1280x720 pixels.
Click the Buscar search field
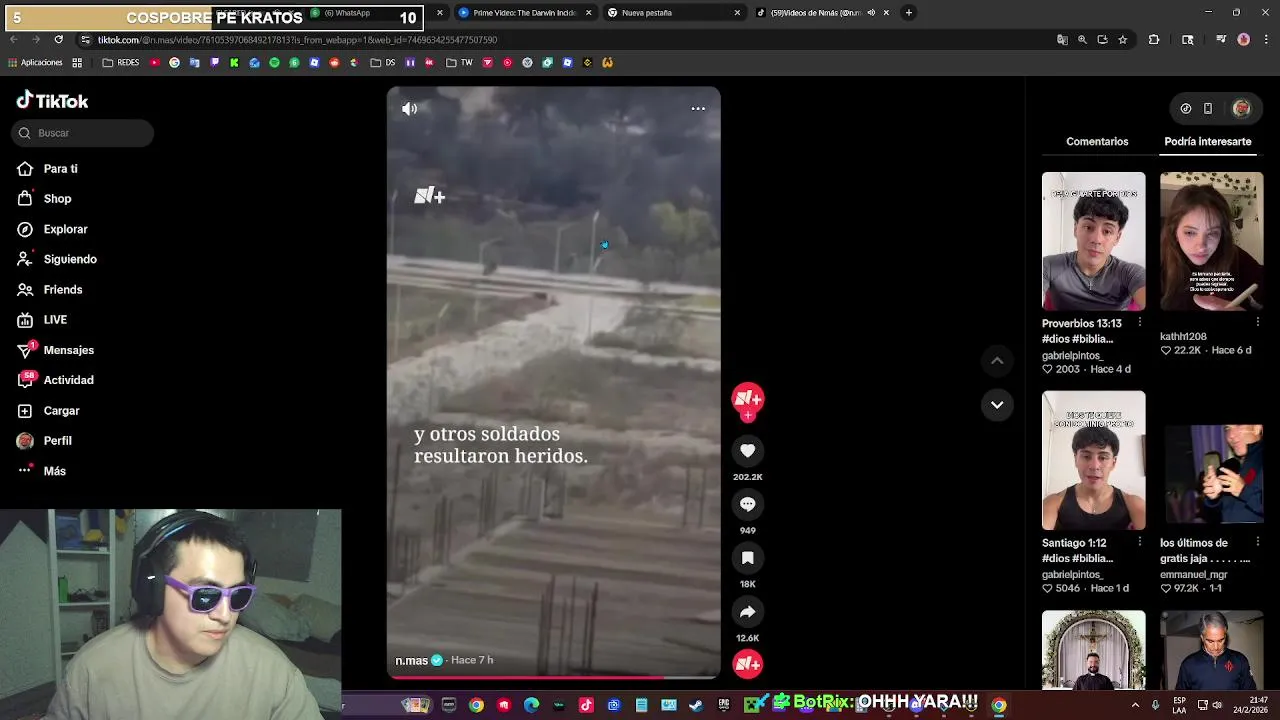click(x=83, y=133)
